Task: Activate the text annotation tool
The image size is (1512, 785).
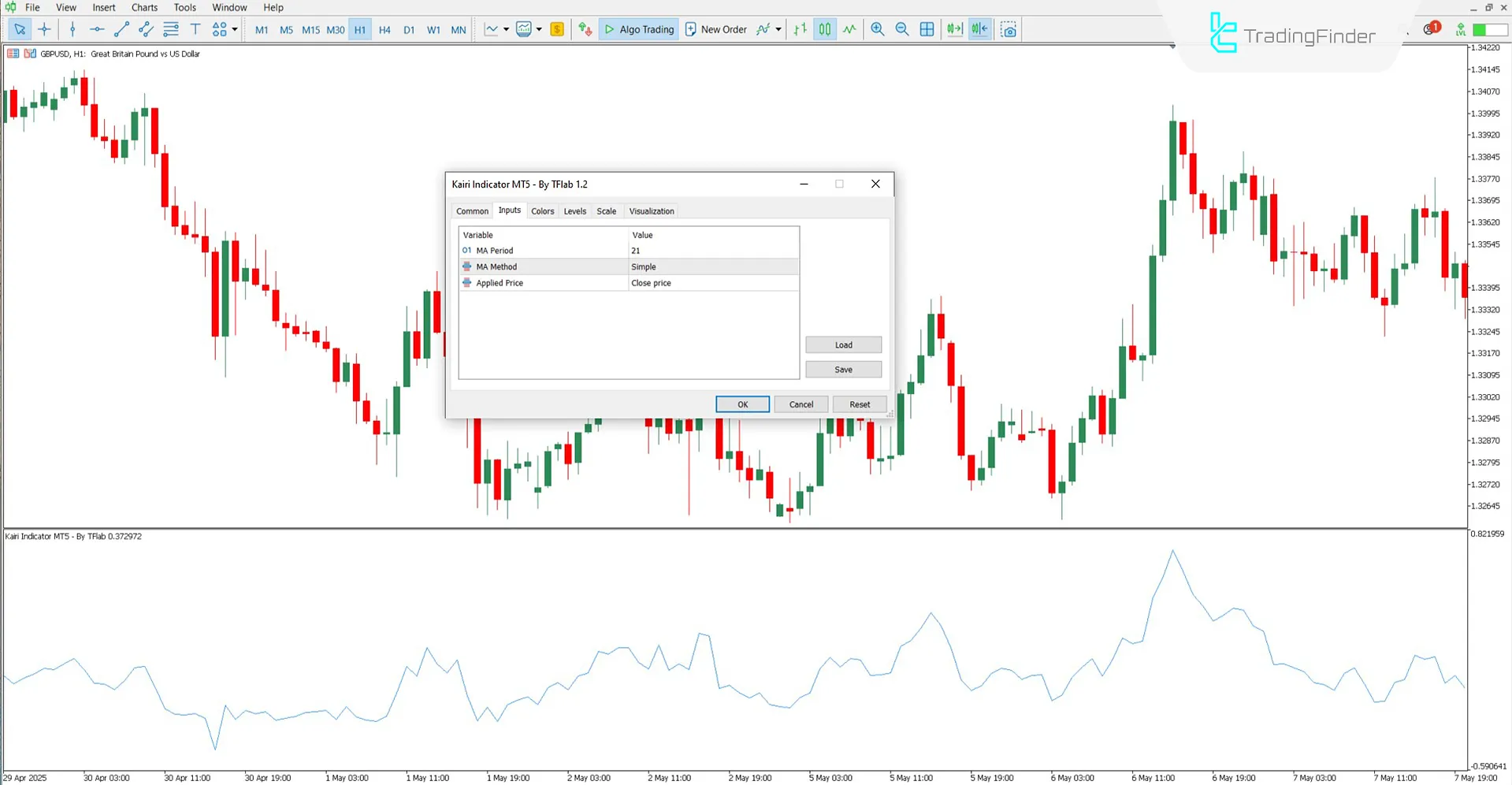Action: [195, 29]
